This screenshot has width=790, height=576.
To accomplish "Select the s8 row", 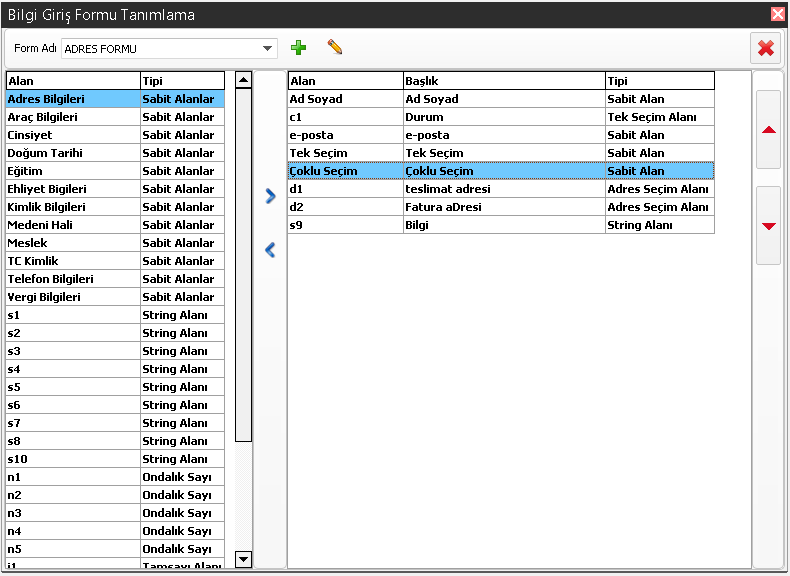I will [115, 441].
